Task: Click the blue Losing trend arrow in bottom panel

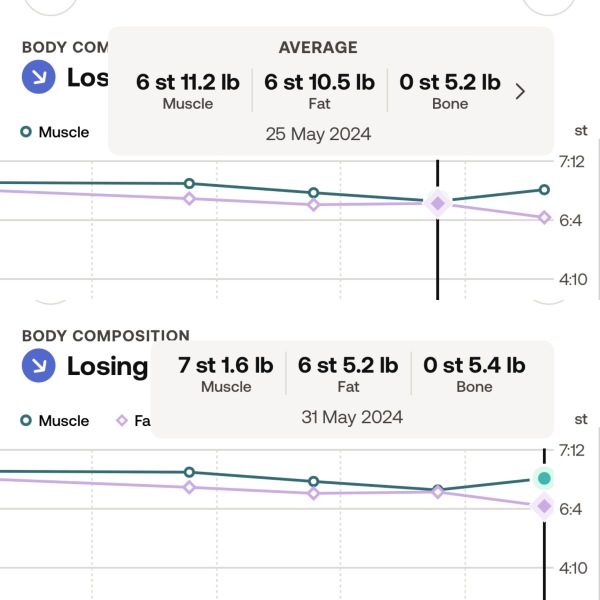Action: (38, 366)
